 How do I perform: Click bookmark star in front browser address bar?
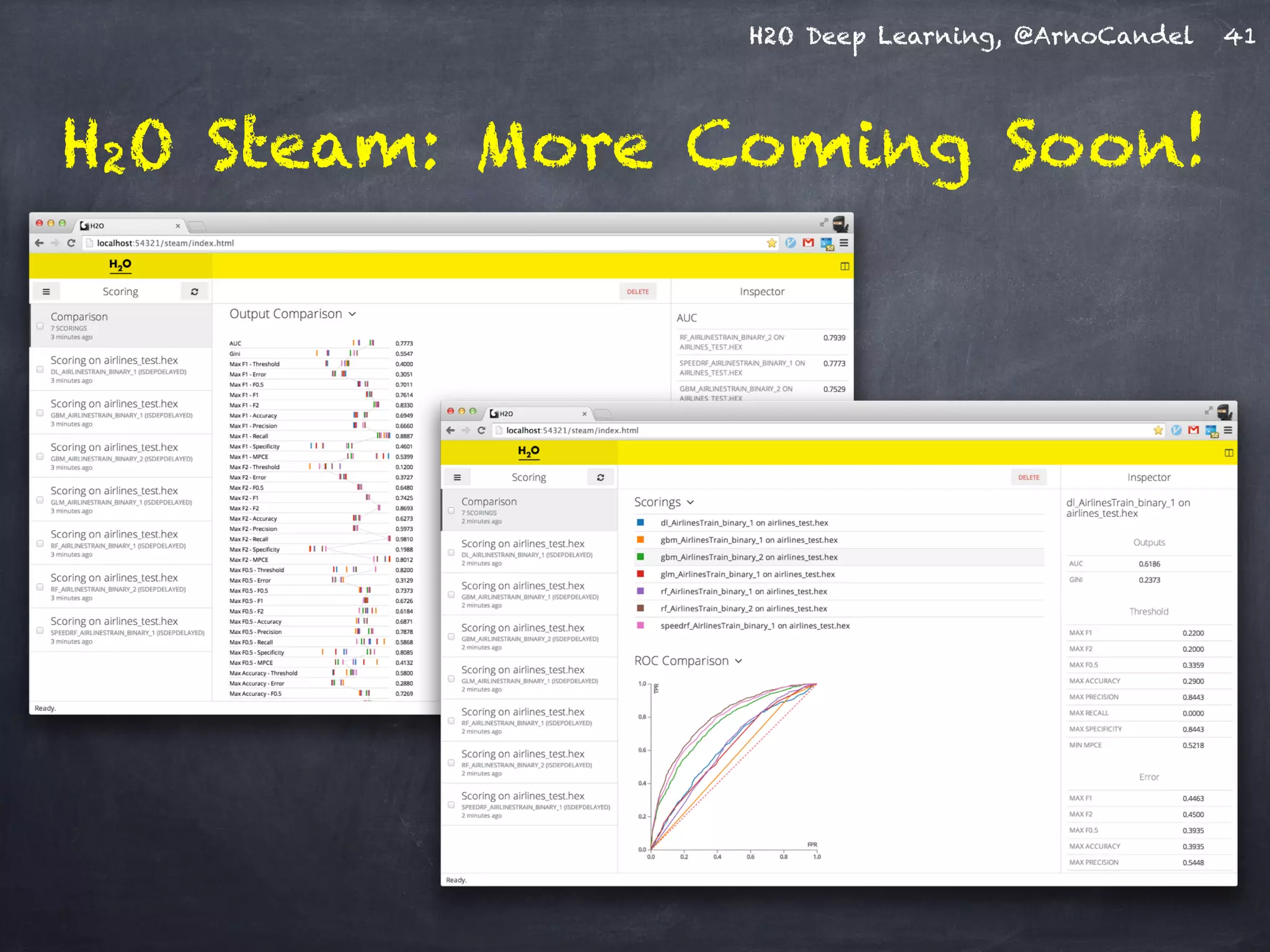click(1158, 430)
